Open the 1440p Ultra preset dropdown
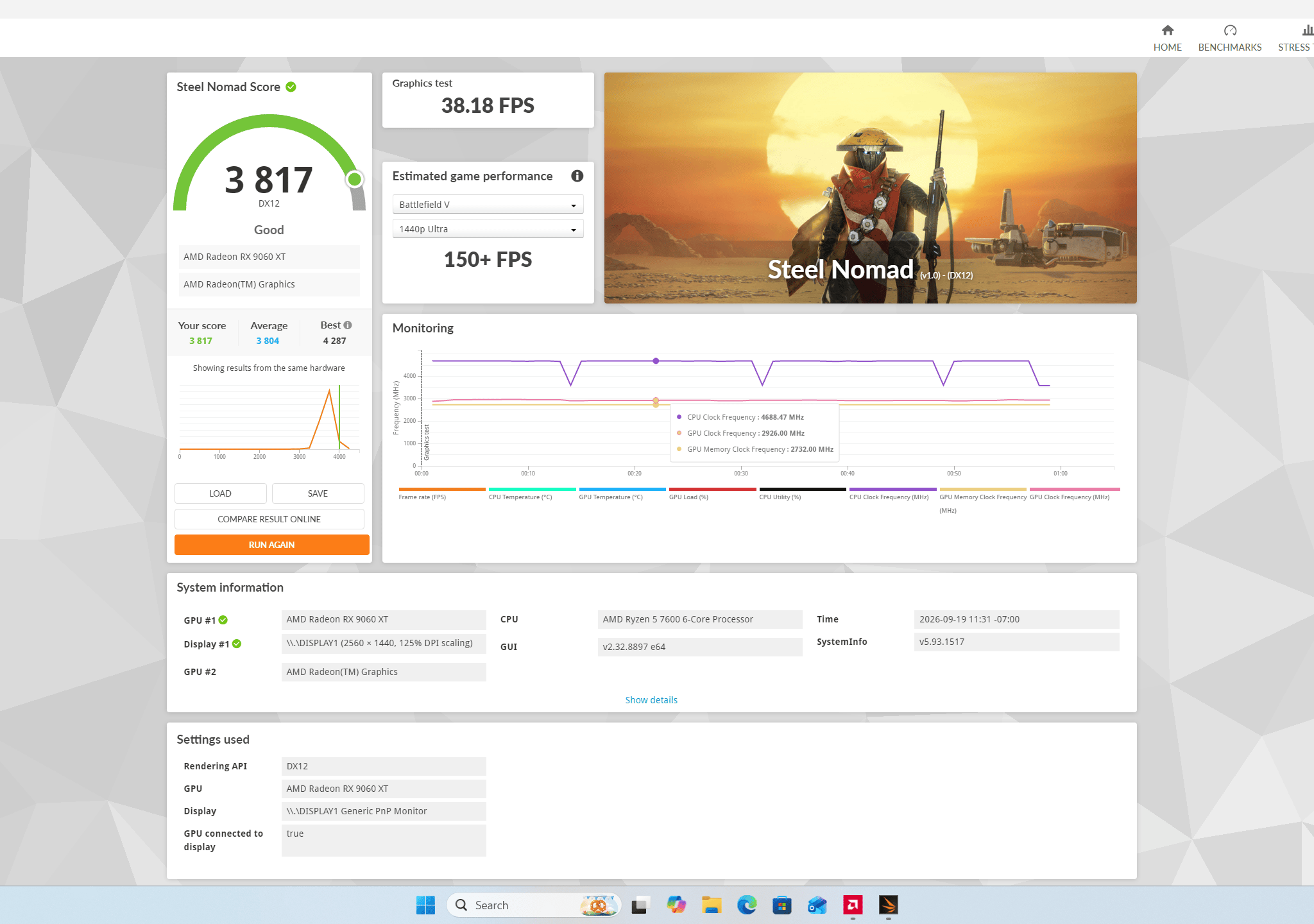Viewport: 1314px width, 924px height. pos(488,229)
